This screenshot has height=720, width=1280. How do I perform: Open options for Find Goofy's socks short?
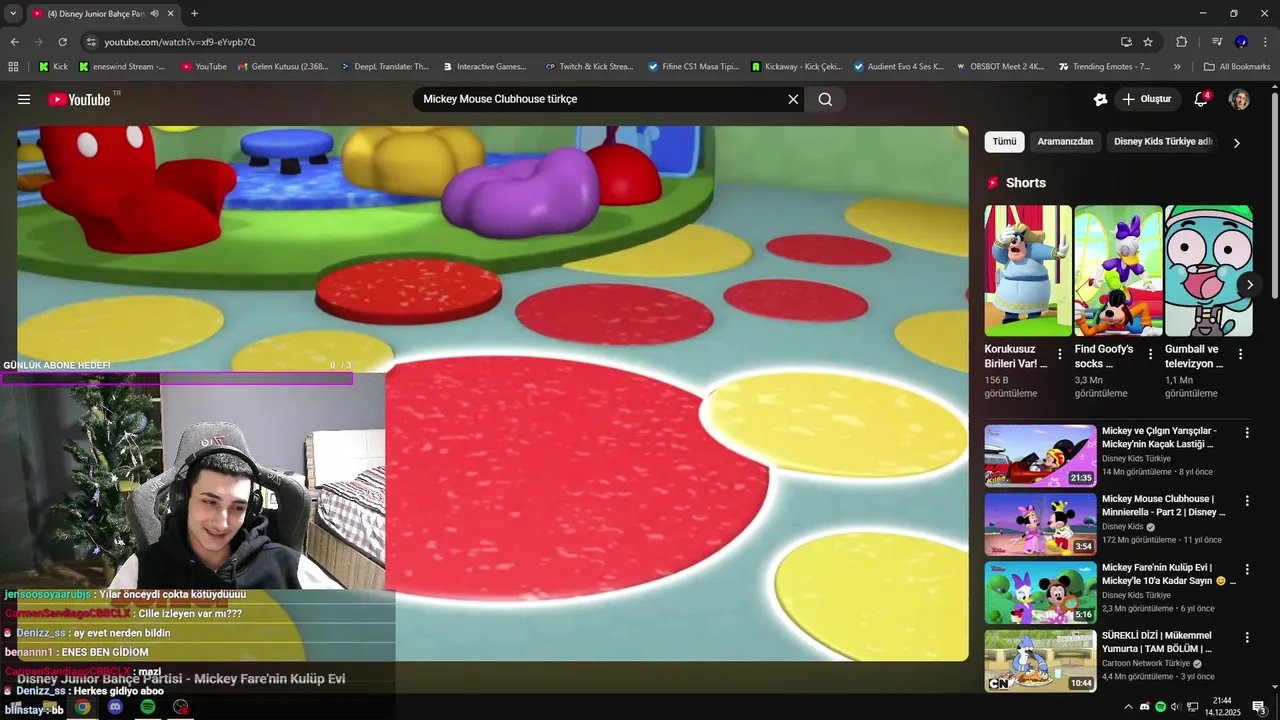click(x=1150, y=354)
